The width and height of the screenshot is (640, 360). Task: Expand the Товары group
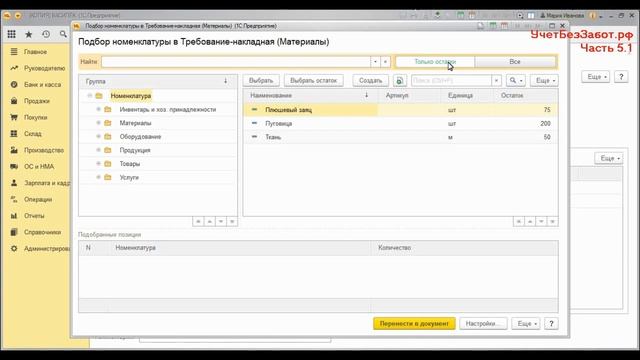98,164
